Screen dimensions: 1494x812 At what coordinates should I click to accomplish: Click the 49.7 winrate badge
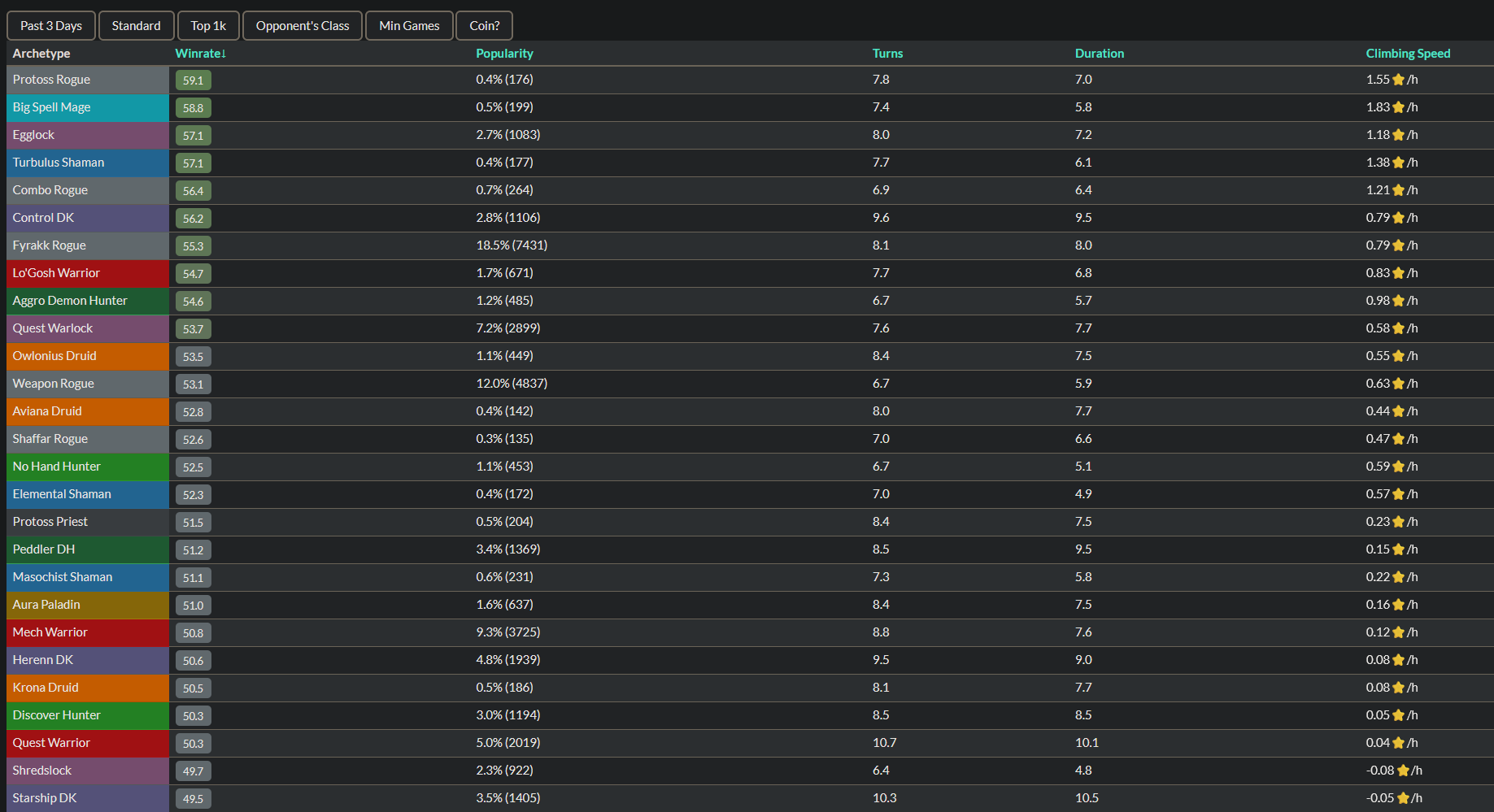click(x=194, y=771)
